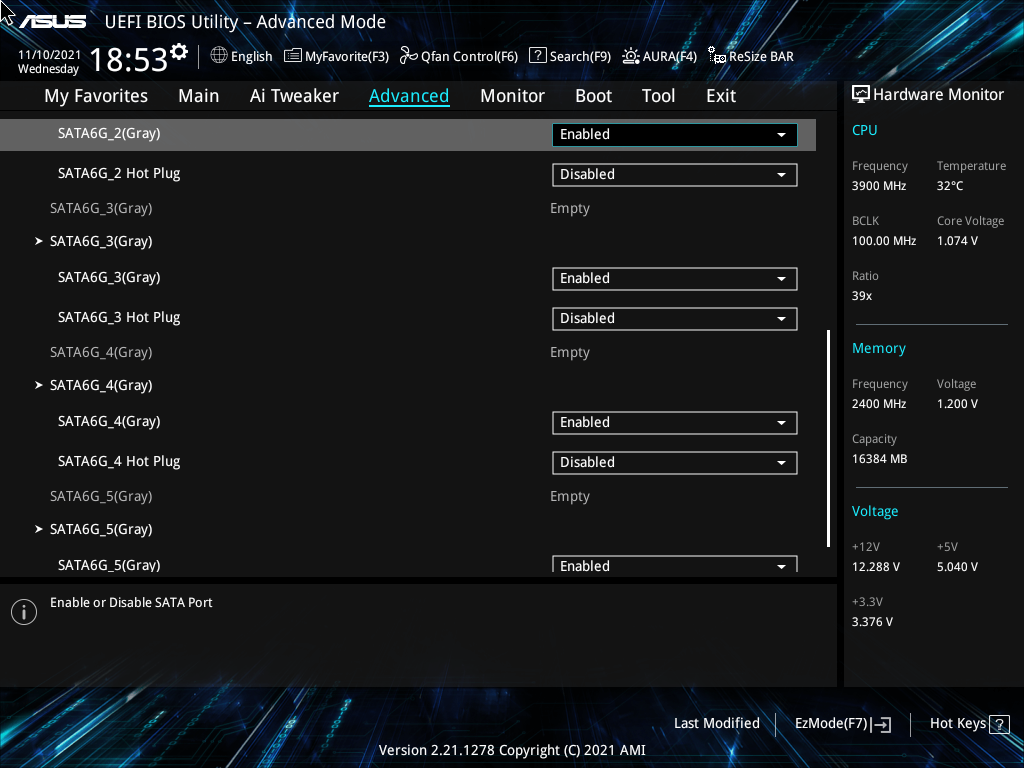Screen dimensions: 1024x768
Task: Open the SATA6G_4 Hot Plug dropdown
Action: coord(675,462)
